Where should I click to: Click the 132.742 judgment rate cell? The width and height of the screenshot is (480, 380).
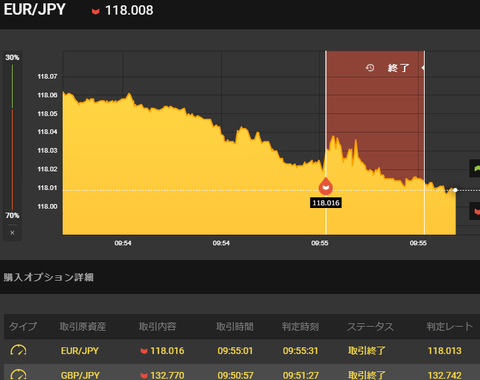click(x=445, y=375)
